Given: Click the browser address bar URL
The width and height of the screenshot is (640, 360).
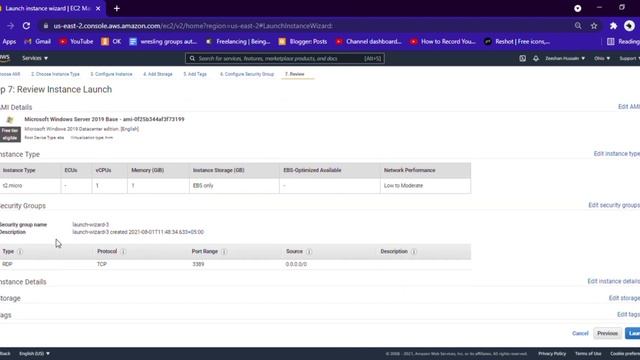Looking at the screenshot, I should [x=193, y=26].
